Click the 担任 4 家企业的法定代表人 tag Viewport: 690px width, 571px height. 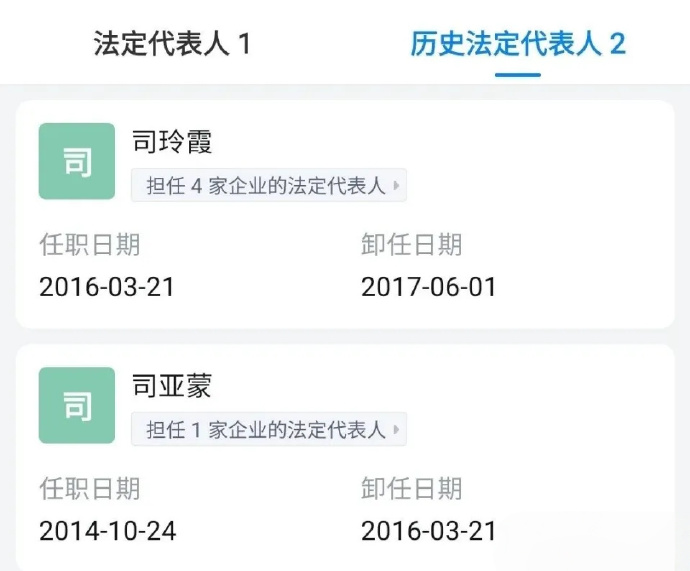tap(266, 186)
